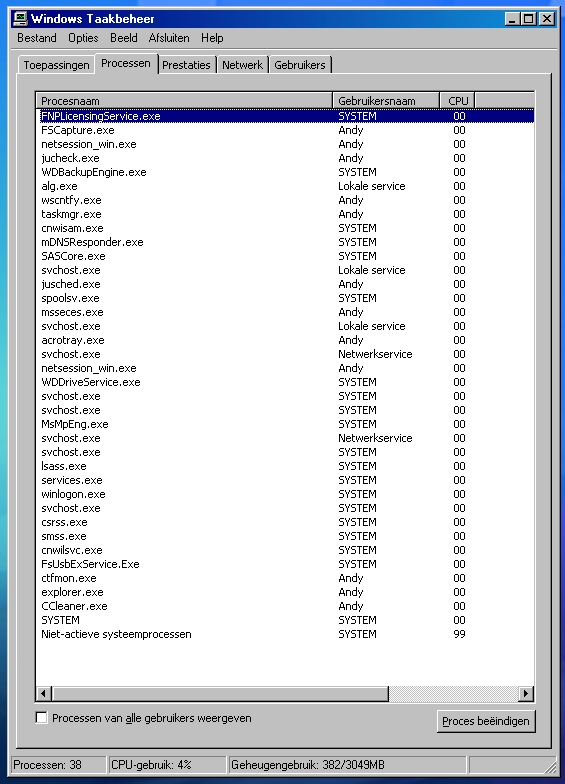This screenshot has height=784, width=565.
Task: Open the Netwerk tab
Action: [x=242, y=65]
